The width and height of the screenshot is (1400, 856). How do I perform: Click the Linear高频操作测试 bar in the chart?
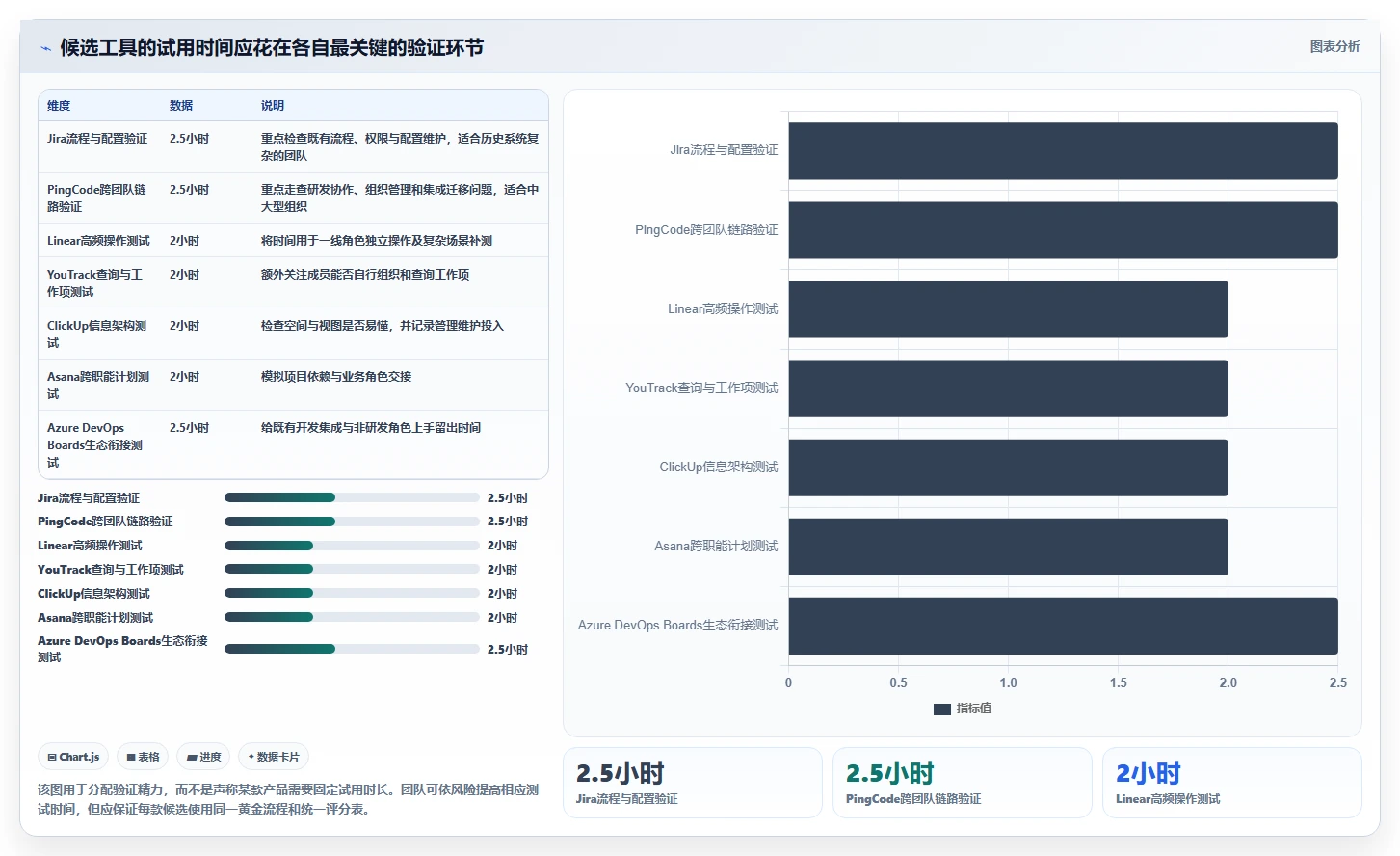pos(1008,309)
